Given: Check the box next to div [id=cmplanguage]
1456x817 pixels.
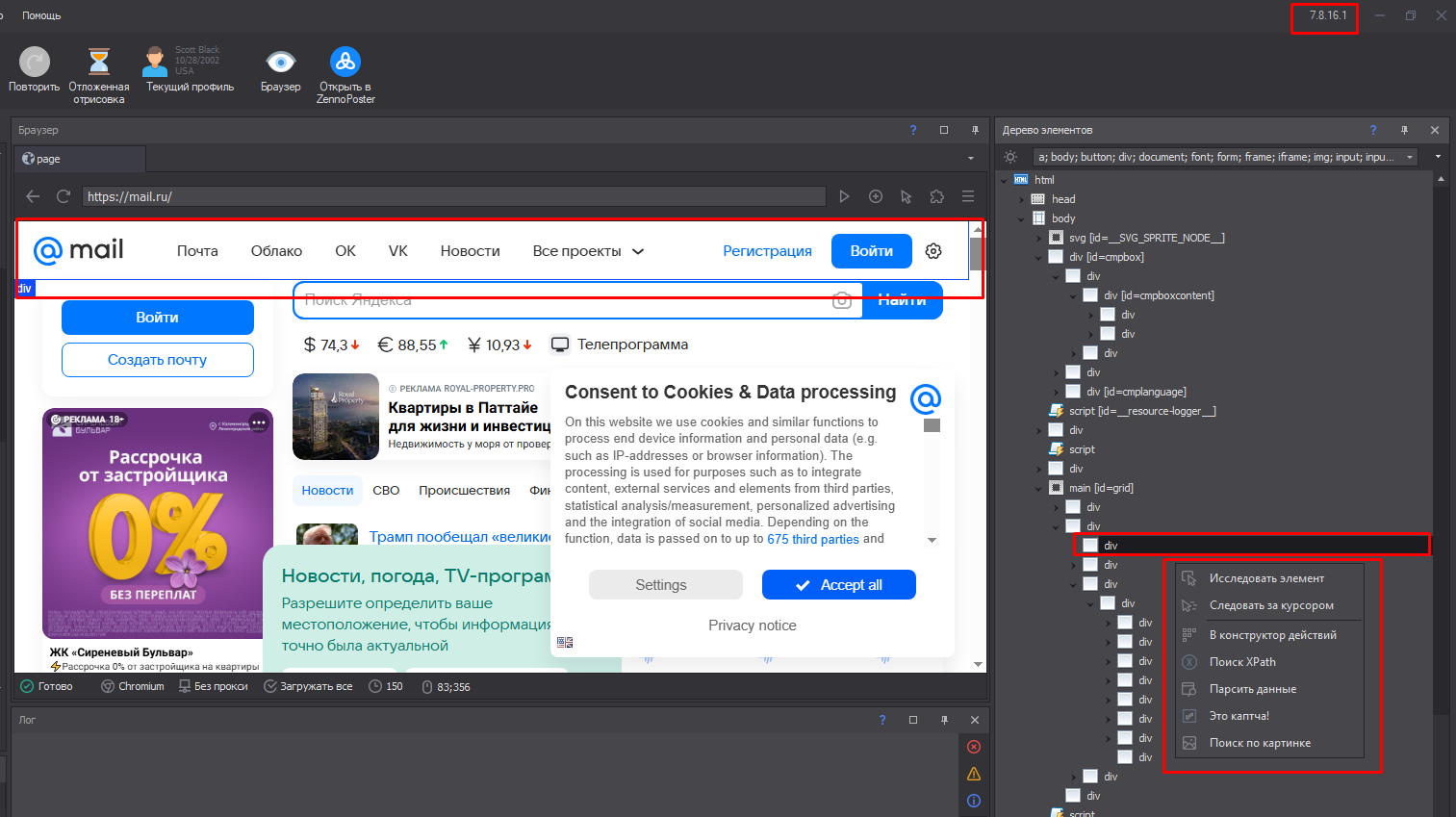Looking at the screenshot, I should [1073, 392].
